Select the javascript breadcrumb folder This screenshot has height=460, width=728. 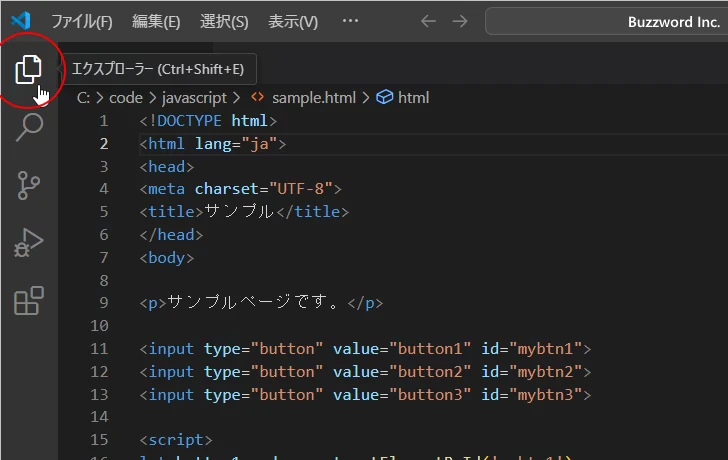pyautogui.click(x=194, y=97)
